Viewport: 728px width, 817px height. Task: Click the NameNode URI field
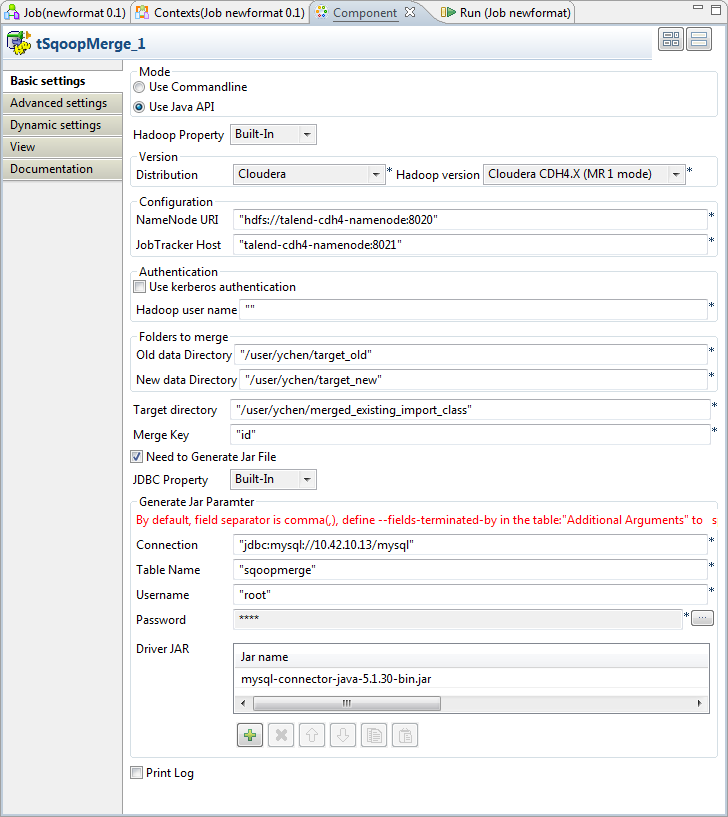point(470,220)
